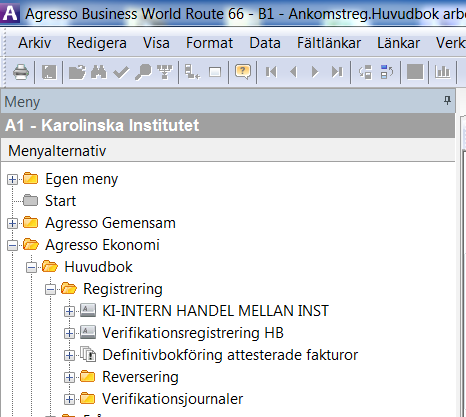Image resolution: width=466 pixels, height=417 pixels.
Task: Go to last record arrow
Action: click(337, 72)
